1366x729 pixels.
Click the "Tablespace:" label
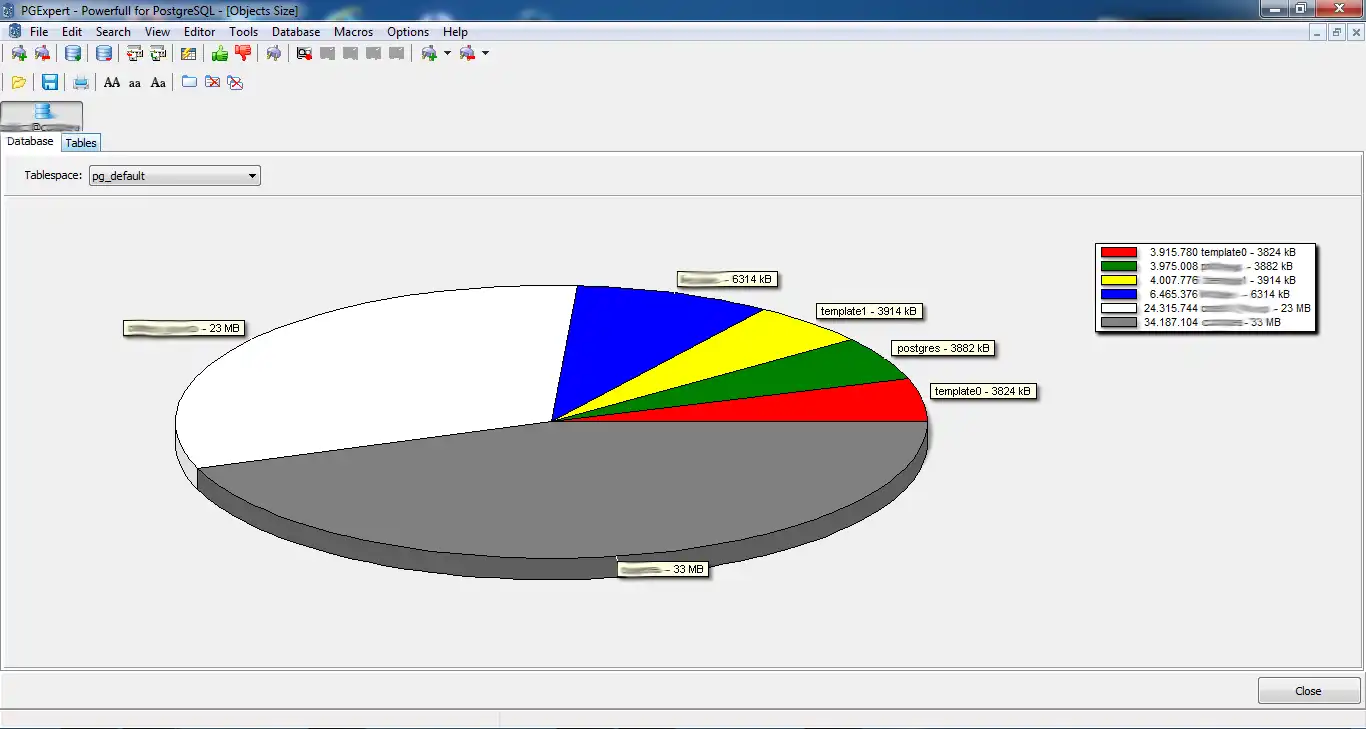pyautogui.click(x=53, y=176)
